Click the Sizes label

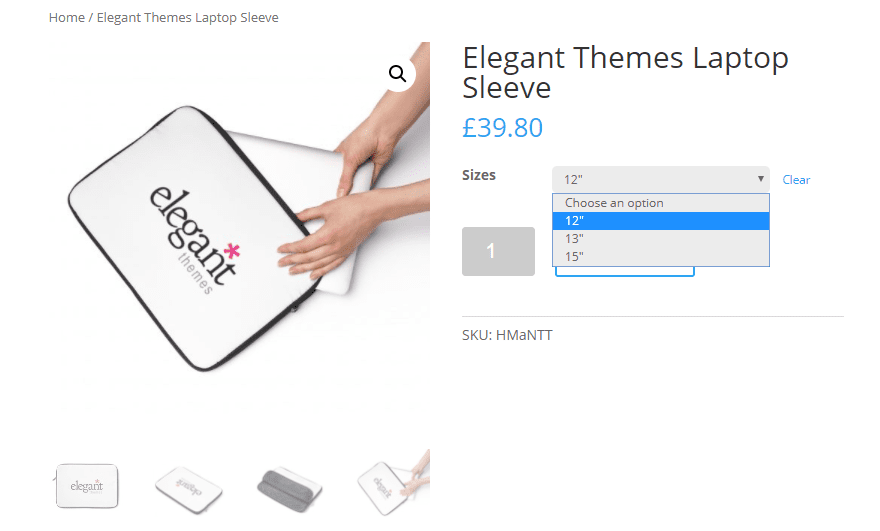point(479,175)
